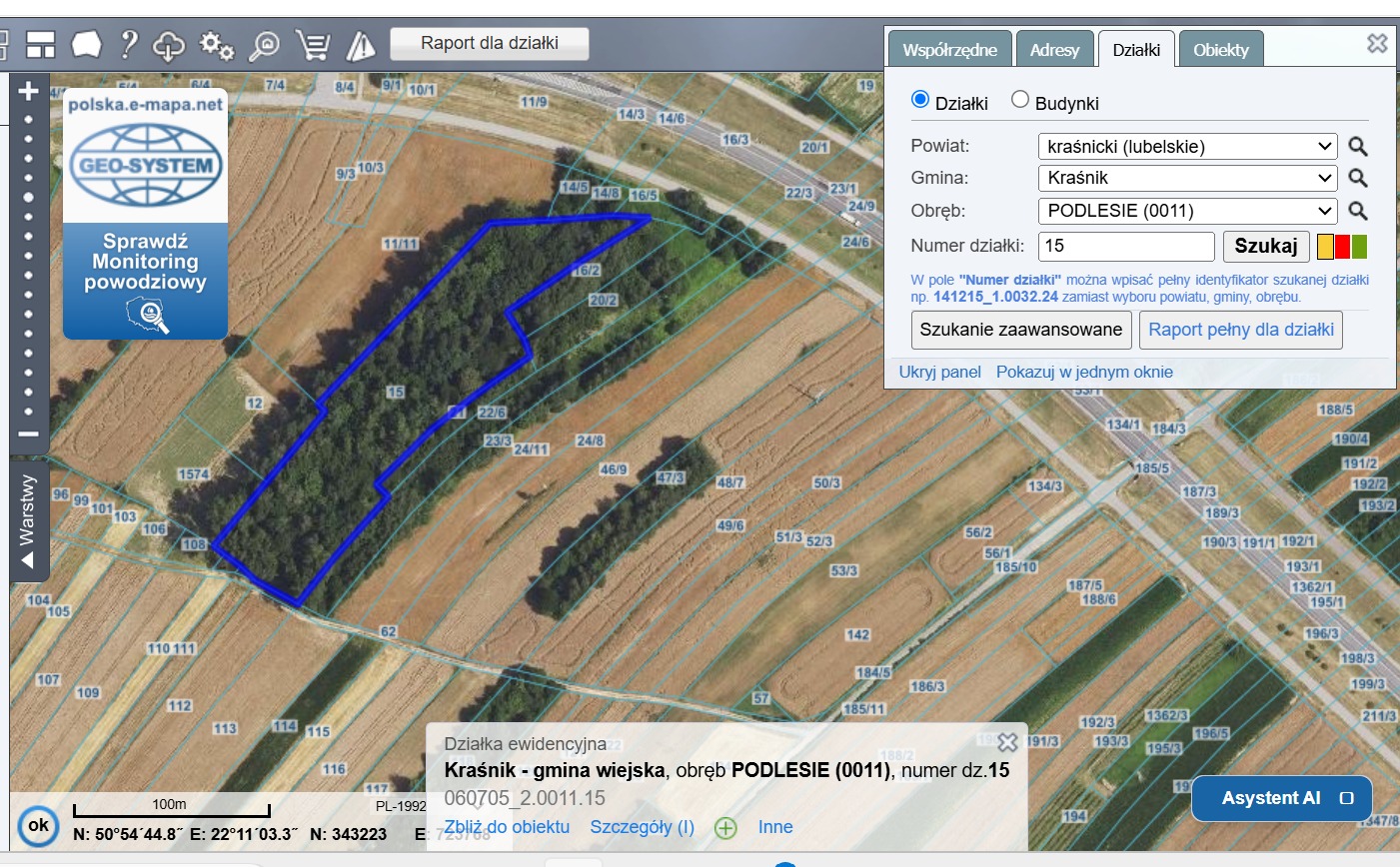Image resolution: width=1400 pixels, height=867 pixels.
Task: Click the polygon shape toolbar icon
Action: click(x=86, y=44)
